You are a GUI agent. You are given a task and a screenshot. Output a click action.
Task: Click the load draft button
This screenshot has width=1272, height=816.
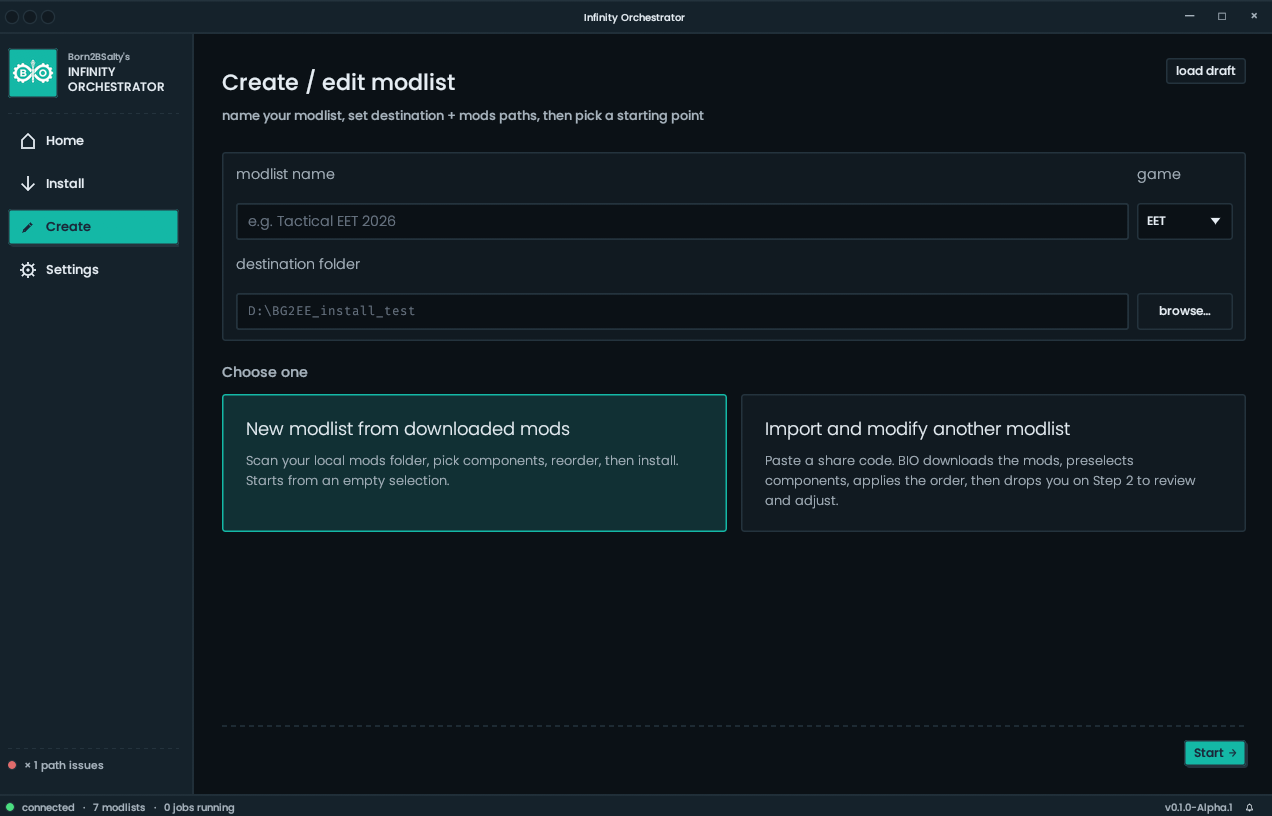1205,71
